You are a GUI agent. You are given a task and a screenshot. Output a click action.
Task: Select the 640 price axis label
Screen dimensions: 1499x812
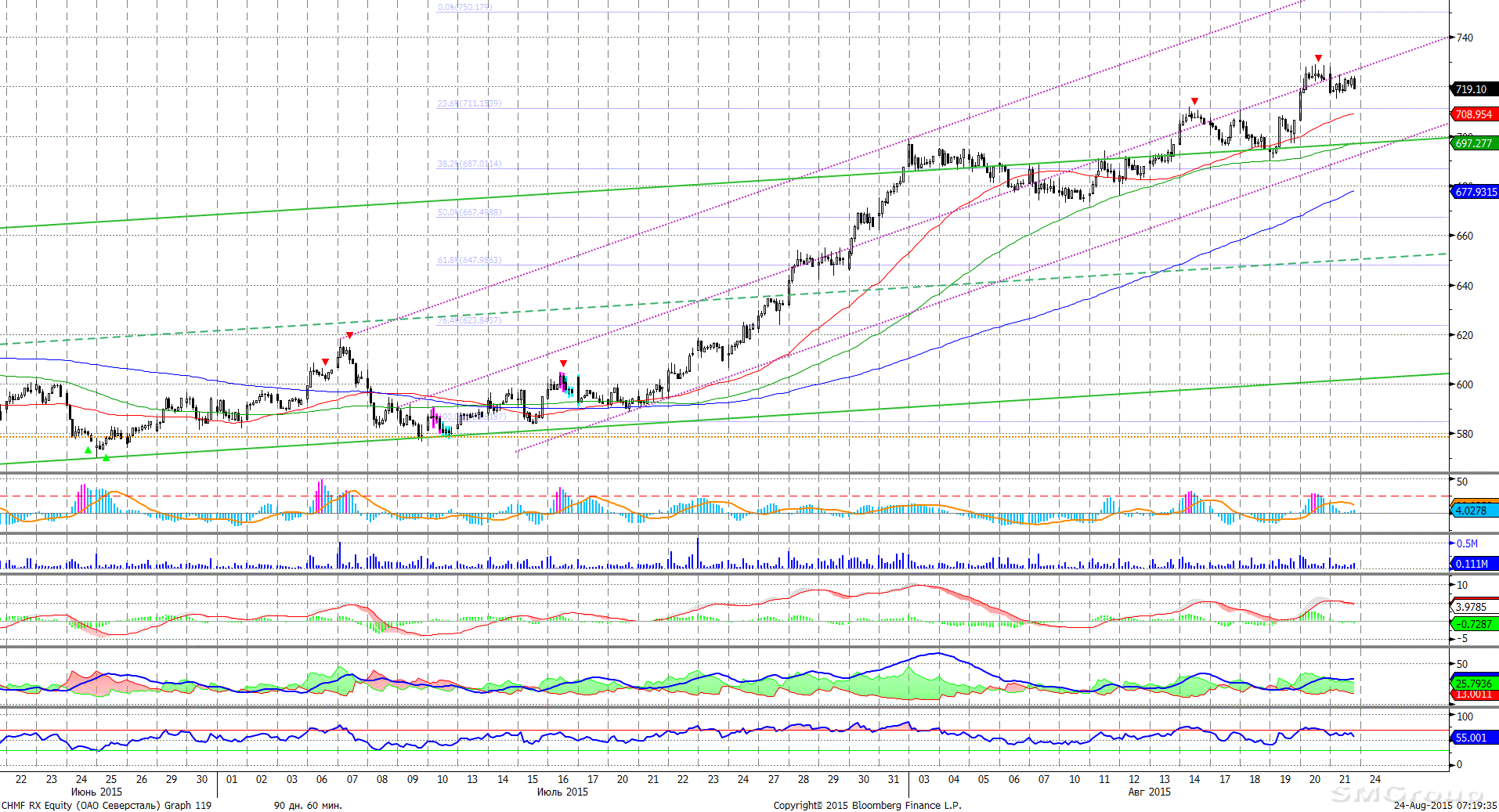[1465, 286]
